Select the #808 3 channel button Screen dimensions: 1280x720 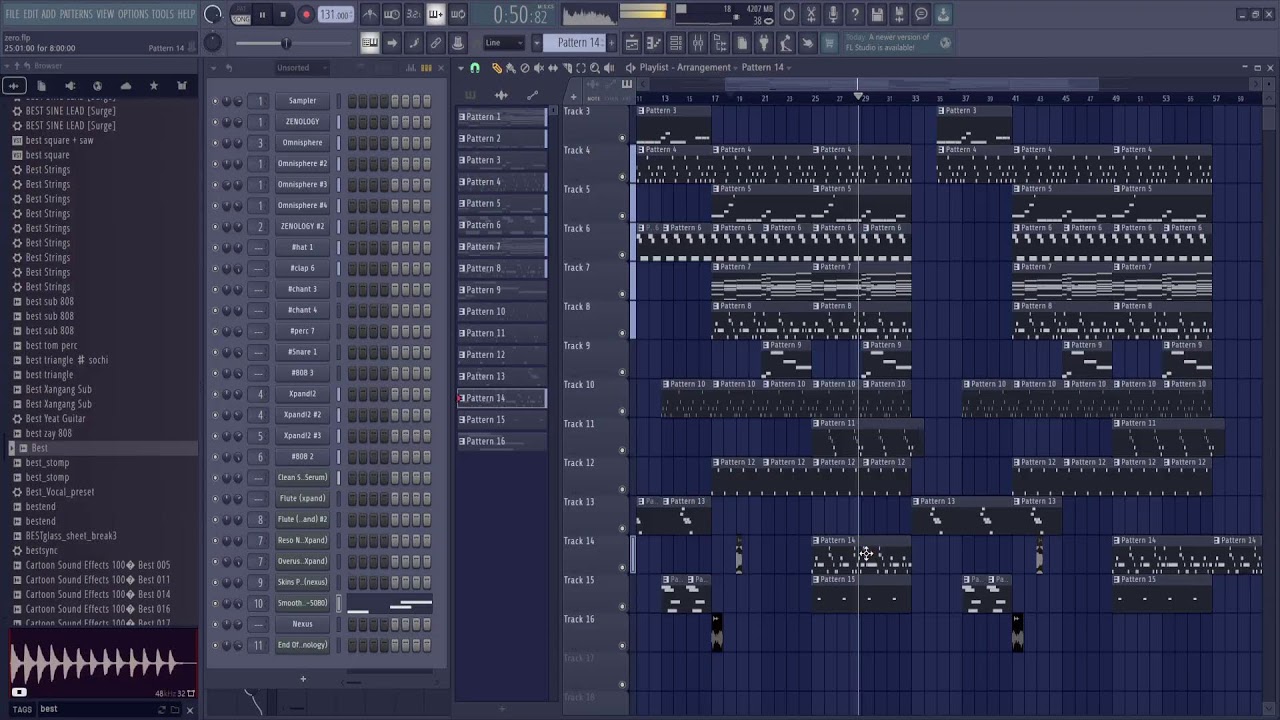point(302,373)
